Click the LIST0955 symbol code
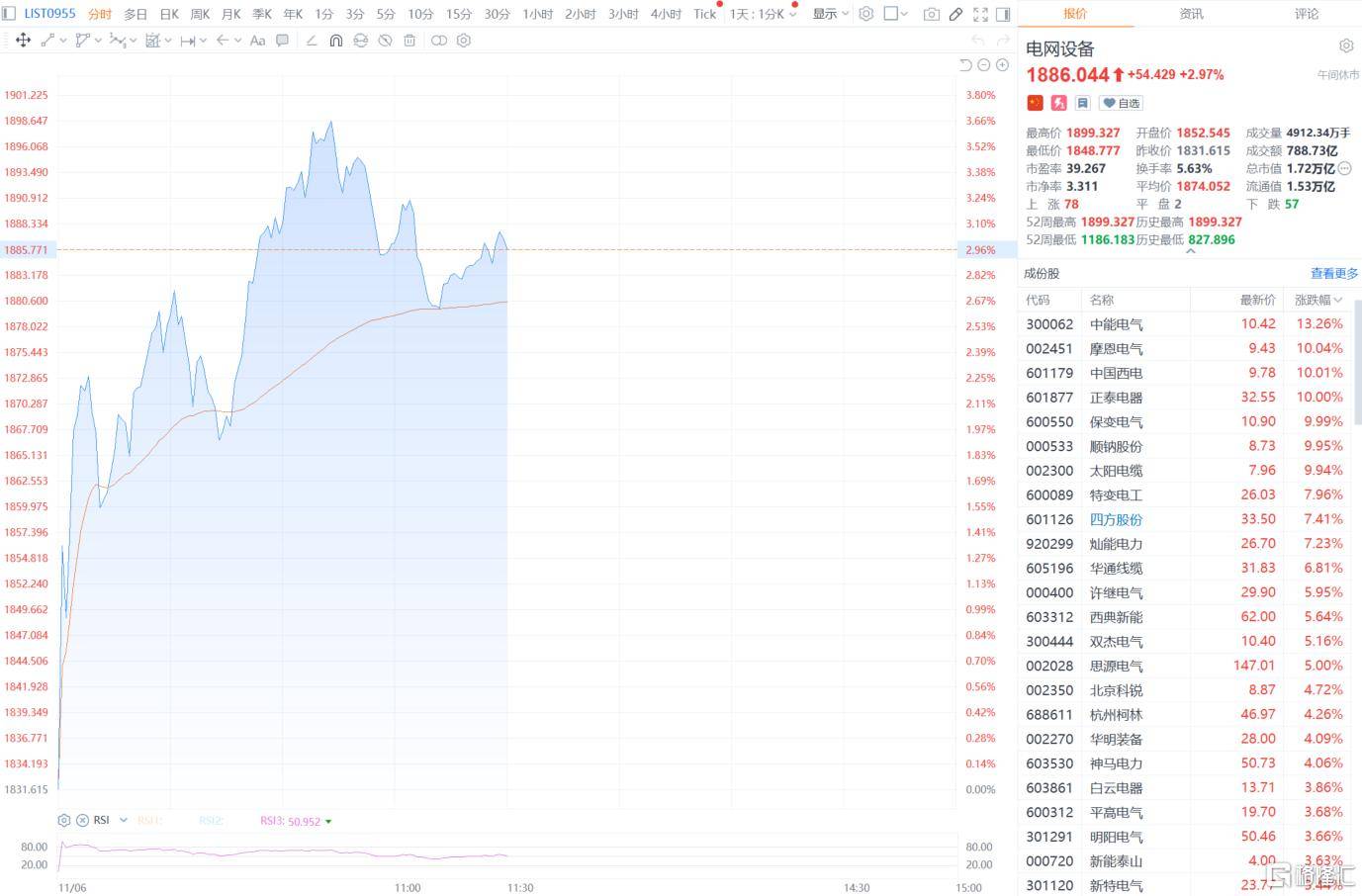 coord(49,14)
